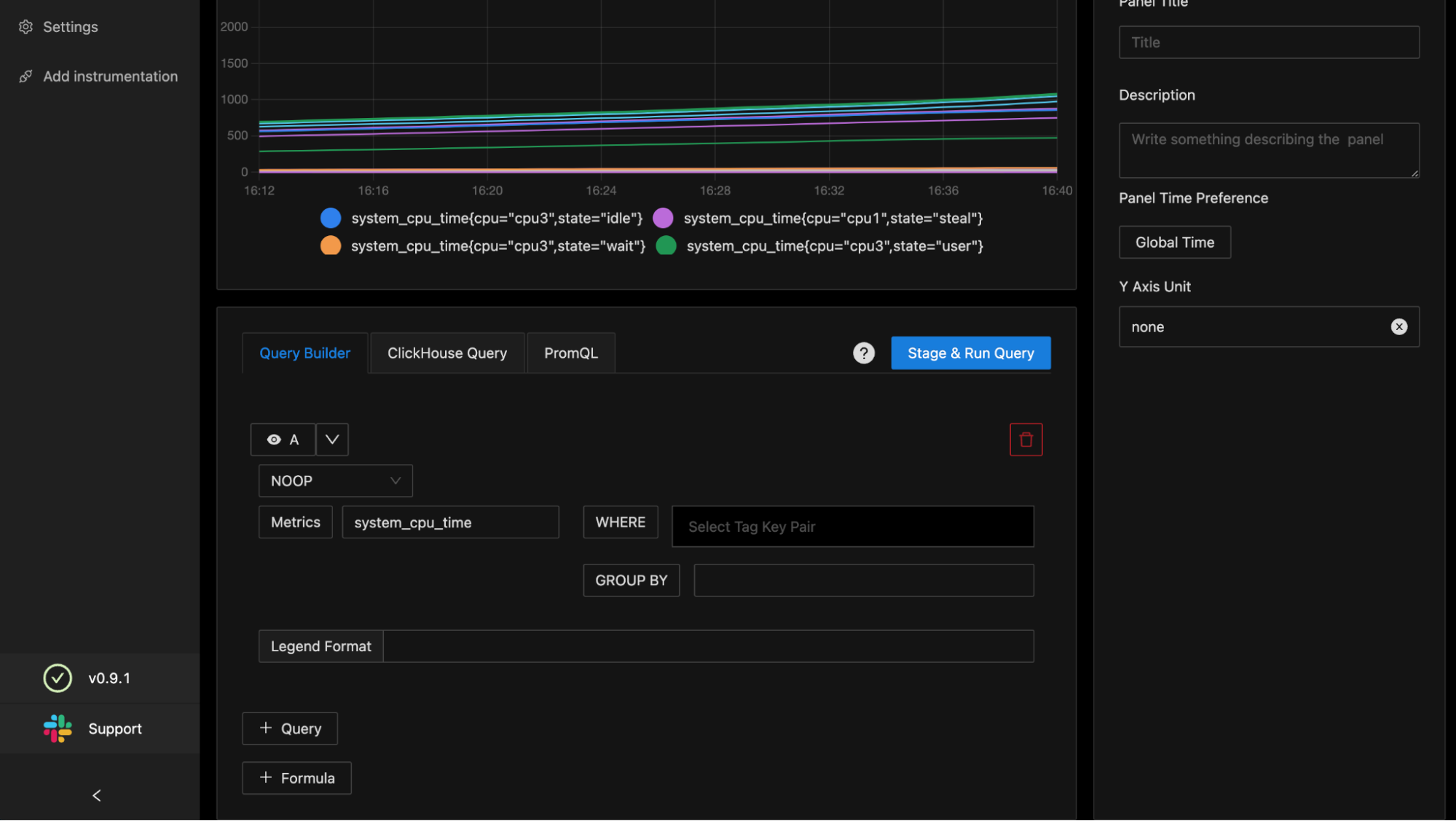Add a new Query

290,728
